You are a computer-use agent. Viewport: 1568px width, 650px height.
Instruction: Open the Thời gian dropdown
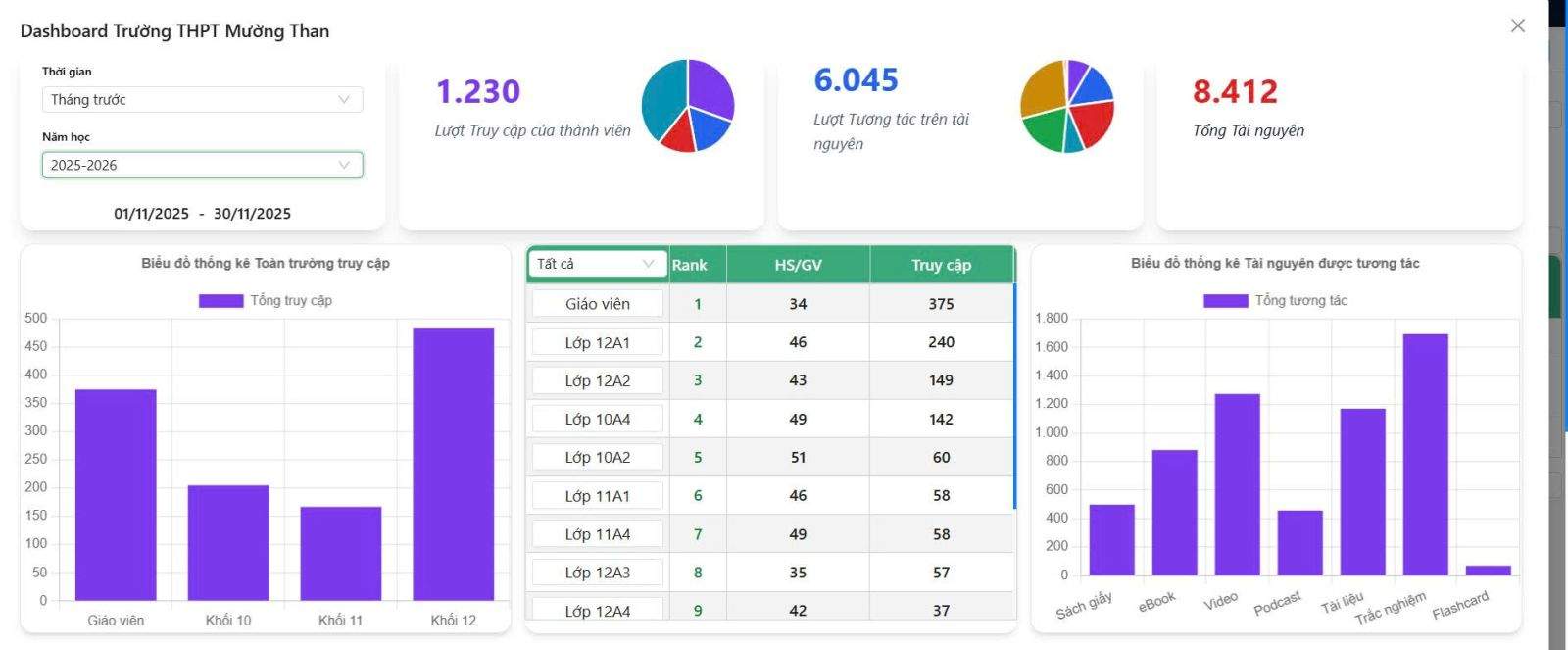[202, 100]
